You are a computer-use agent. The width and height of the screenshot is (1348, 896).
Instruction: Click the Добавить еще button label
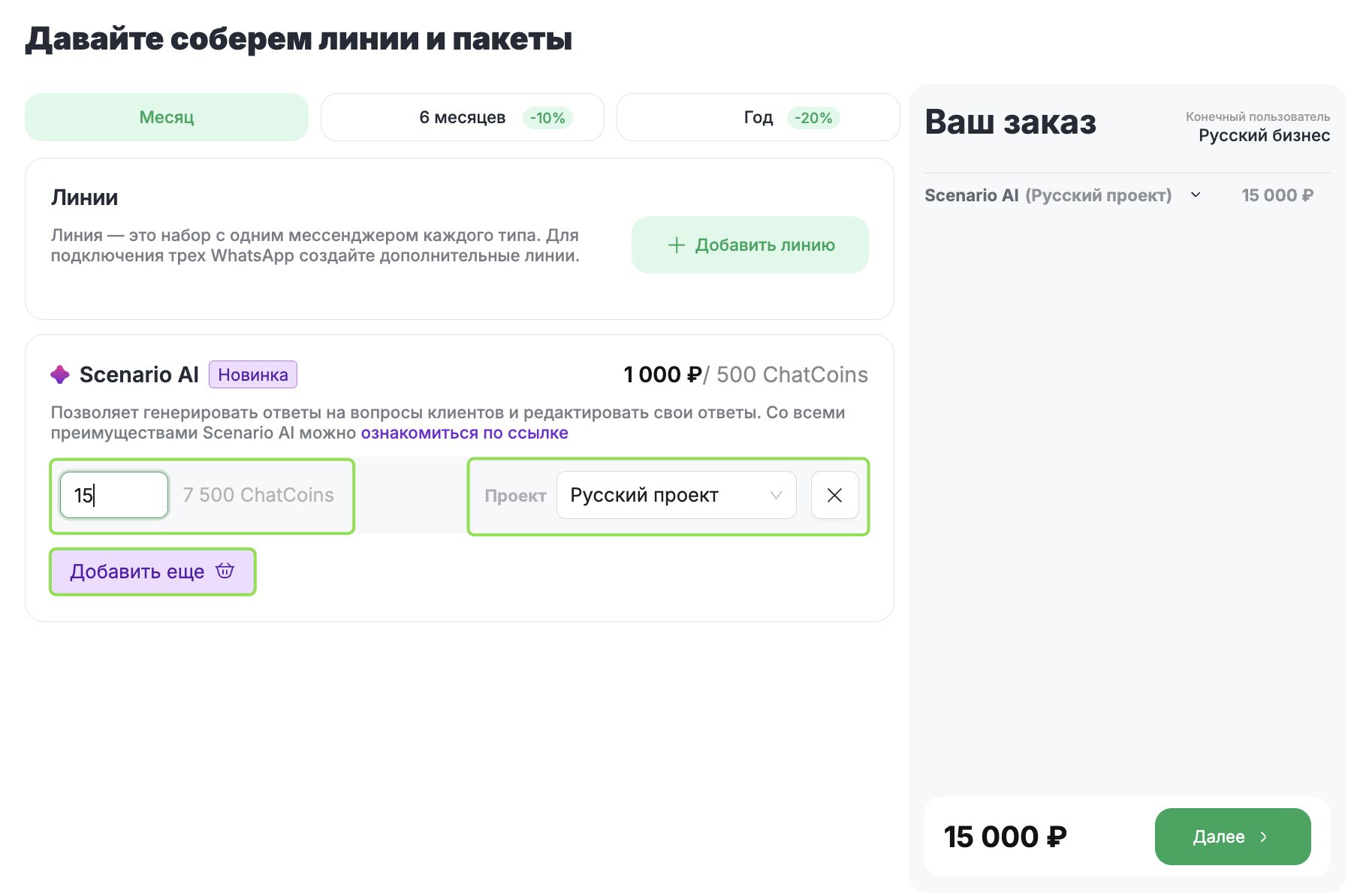click(x=137, y=572)
